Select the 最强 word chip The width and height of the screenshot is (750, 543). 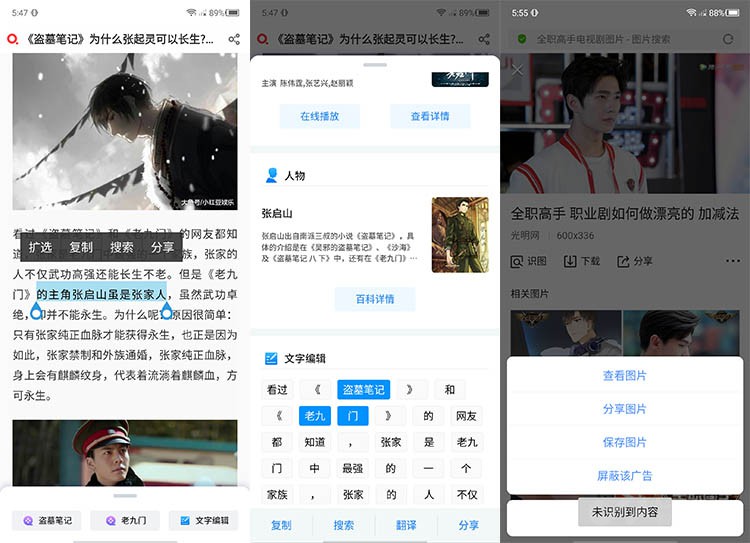[x=353, y=468]
